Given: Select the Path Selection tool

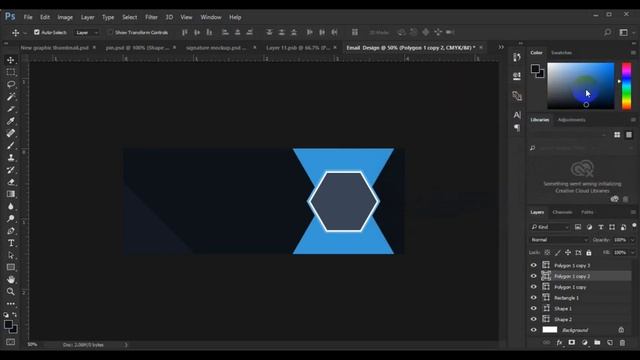Looking at the screenshot, I should click(x=11, y=256).
